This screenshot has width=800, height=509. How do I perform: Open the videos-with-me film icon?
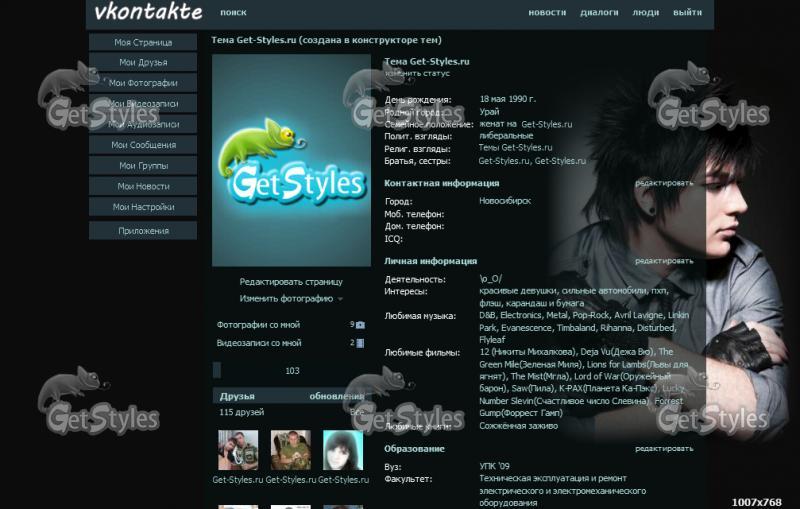360,343
